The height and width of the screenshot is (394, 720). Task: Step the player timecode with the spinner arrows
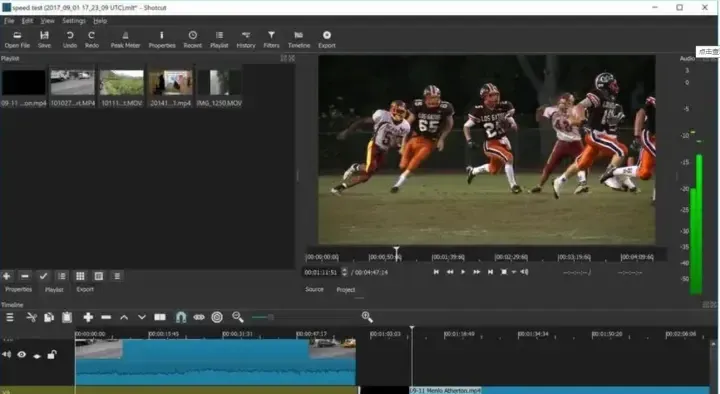pyautogui.click(x=344, y=272)
